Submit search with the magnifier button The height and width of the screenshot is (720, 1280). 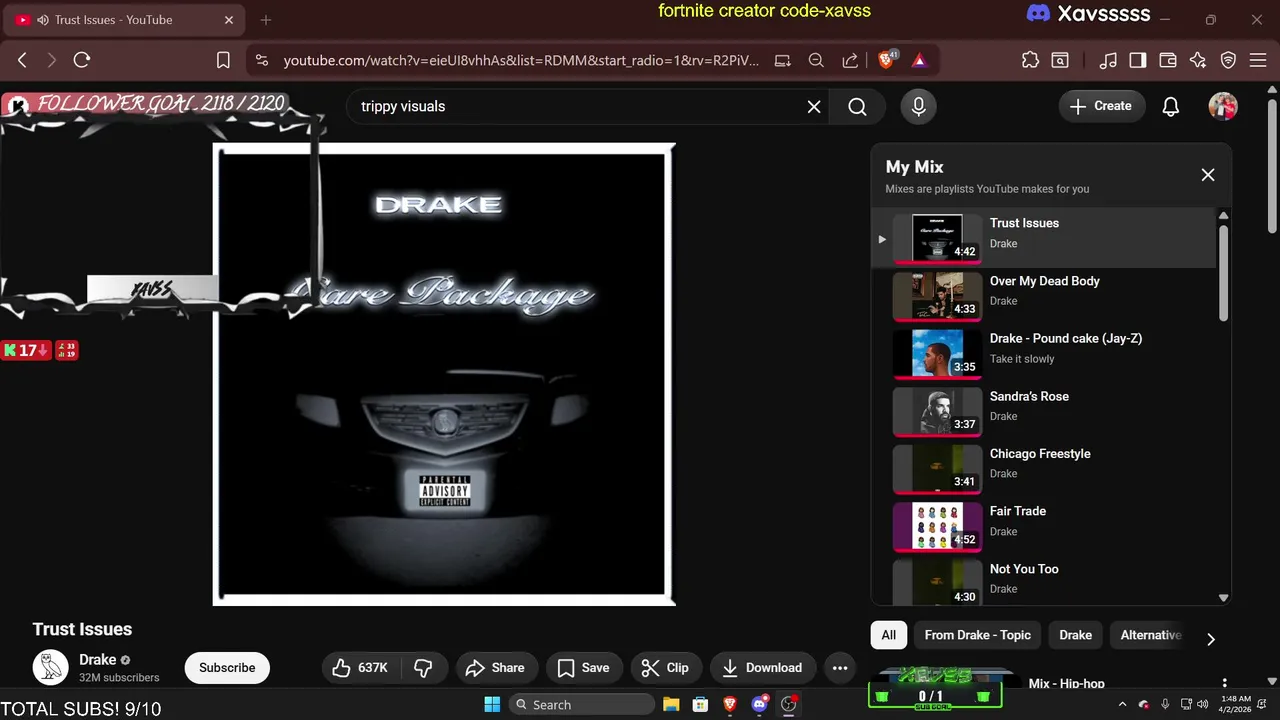coord(857,106)
